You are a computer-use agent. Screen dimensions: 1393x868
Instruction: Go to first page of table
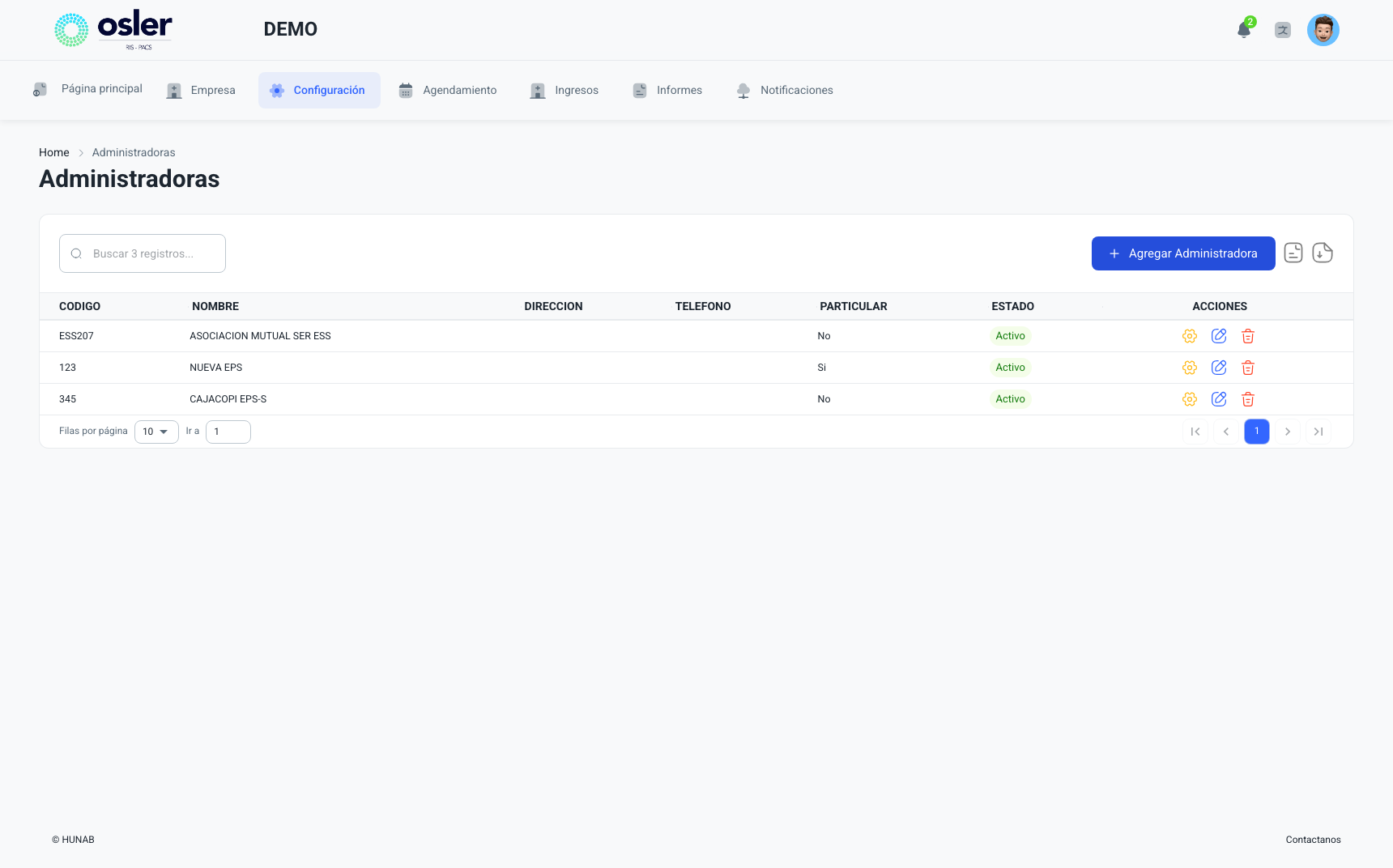(x=1195, y=432)
